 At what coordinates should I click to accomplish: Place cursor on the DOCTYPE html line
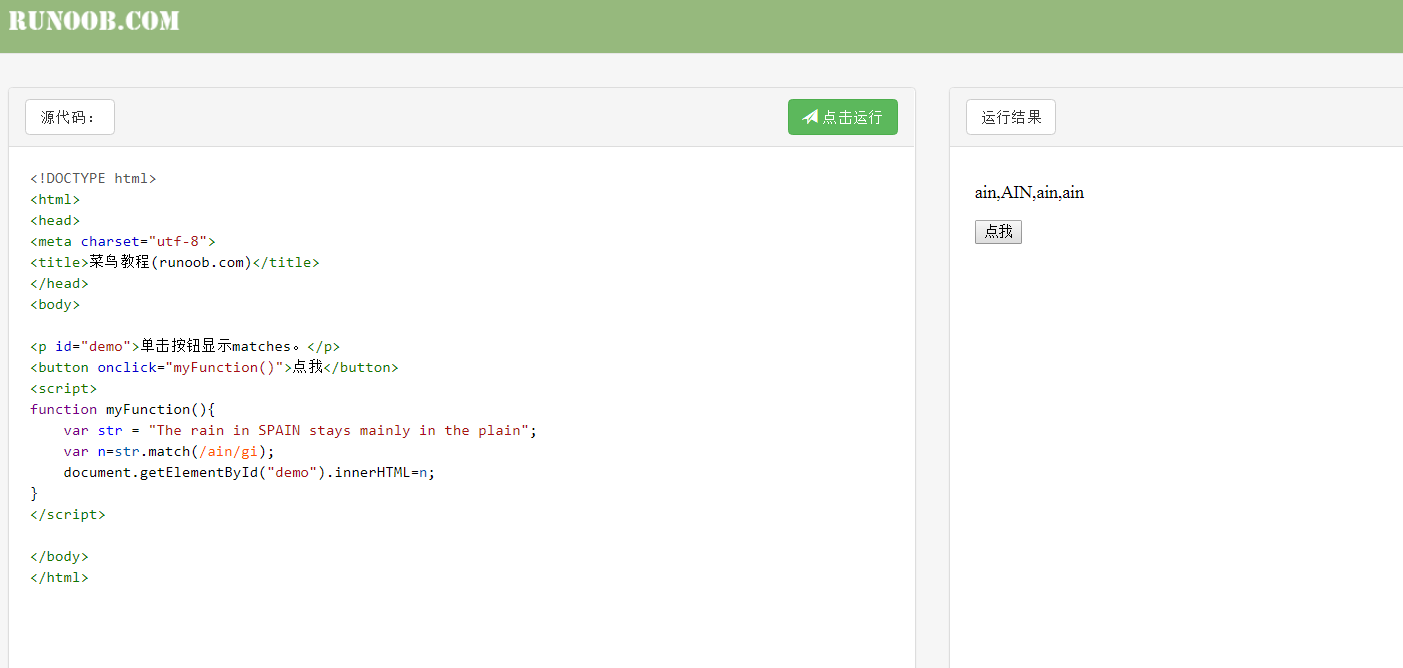(93, 178)
